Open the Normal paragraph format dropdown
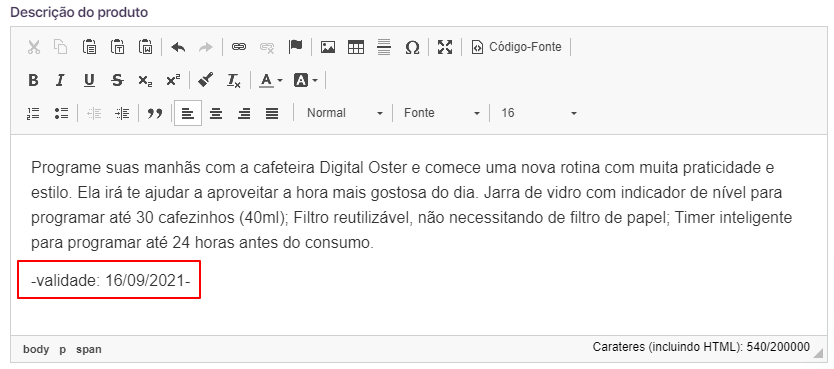The width and height of the screenshot is (834, 369). 344,113
